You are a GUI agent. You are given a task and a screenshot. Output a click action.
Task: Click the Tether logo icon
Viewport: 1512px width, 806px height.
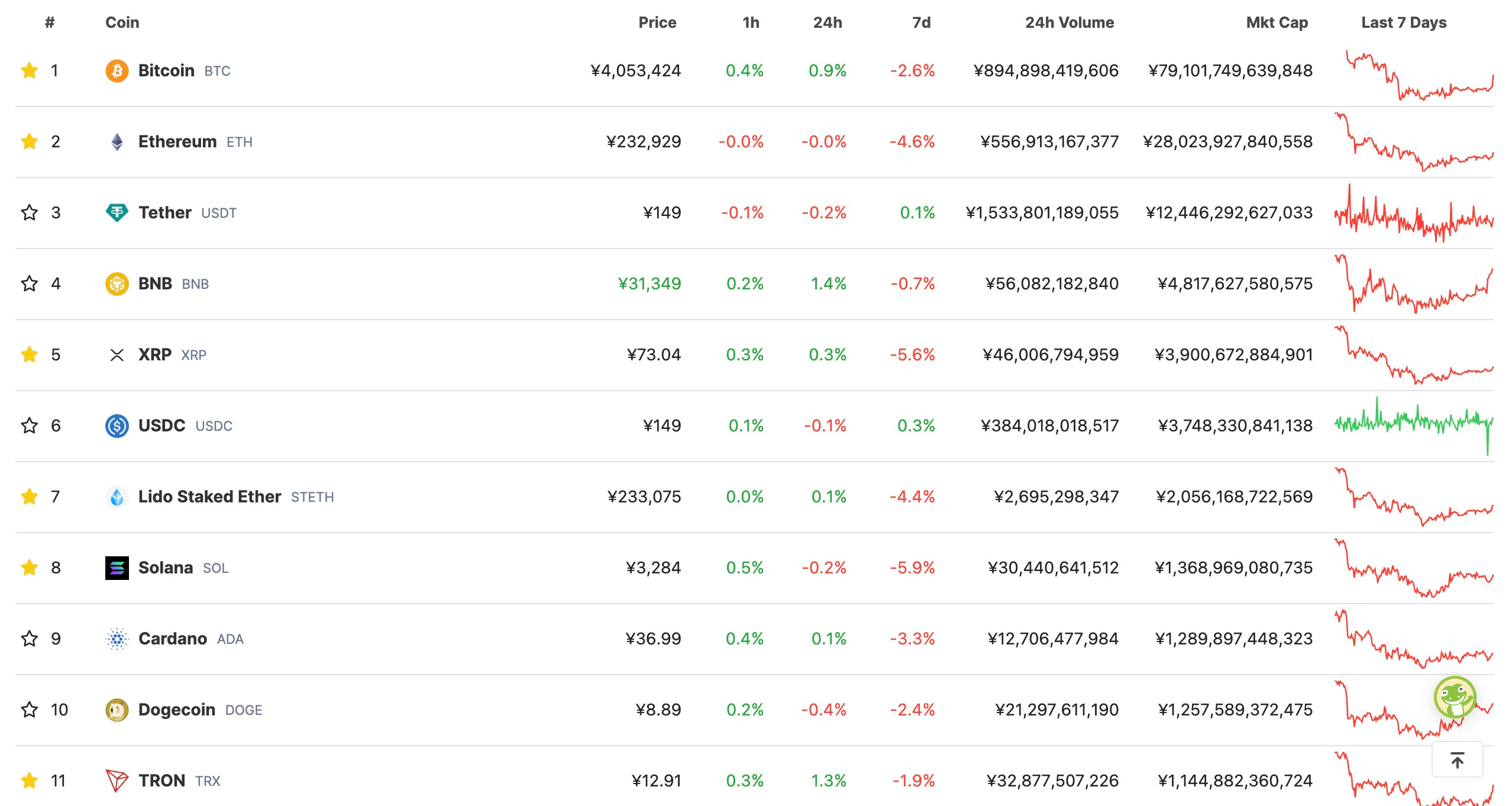(x=117, y=212)
